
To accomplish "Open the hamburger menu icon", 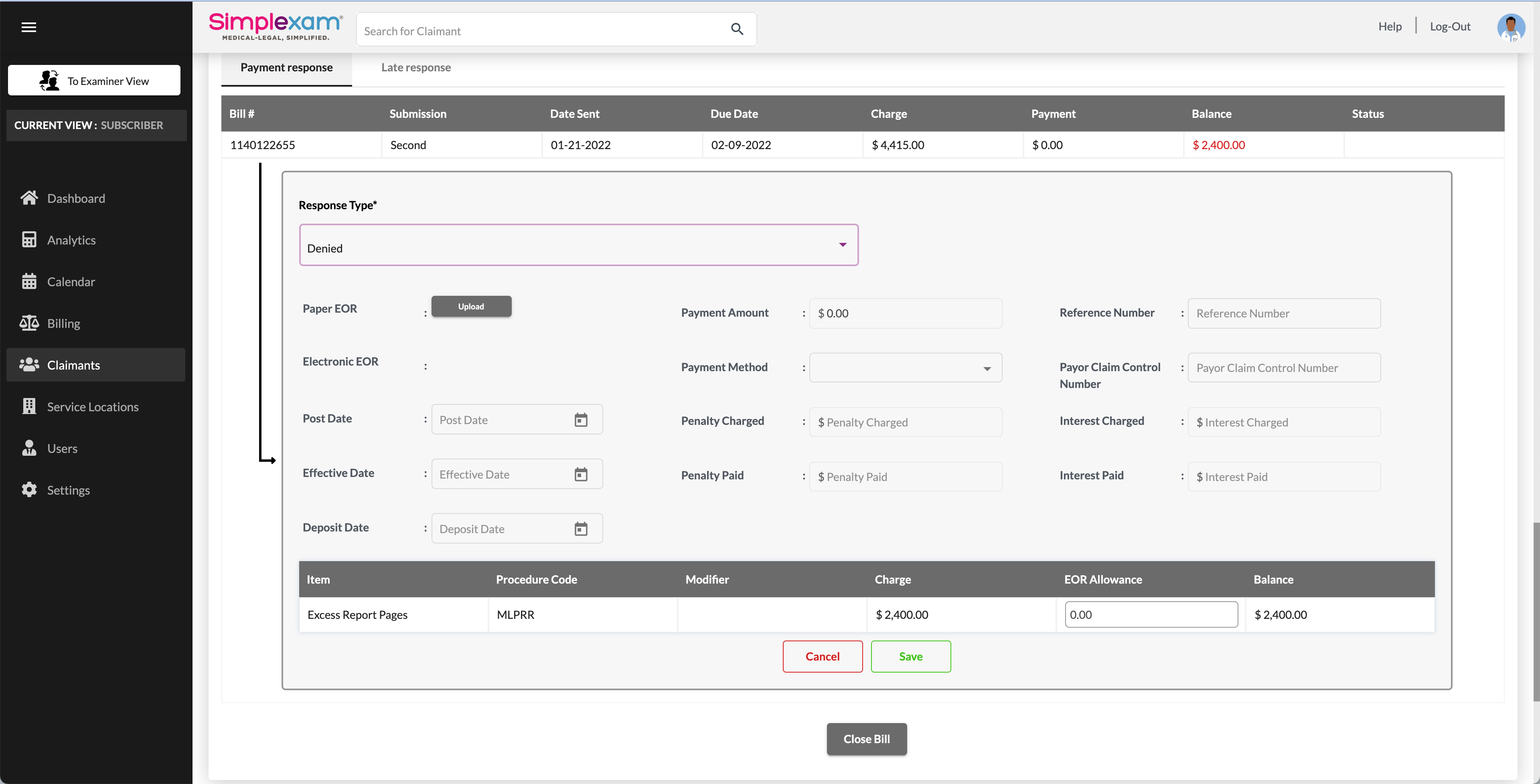I will coord(29,27).
